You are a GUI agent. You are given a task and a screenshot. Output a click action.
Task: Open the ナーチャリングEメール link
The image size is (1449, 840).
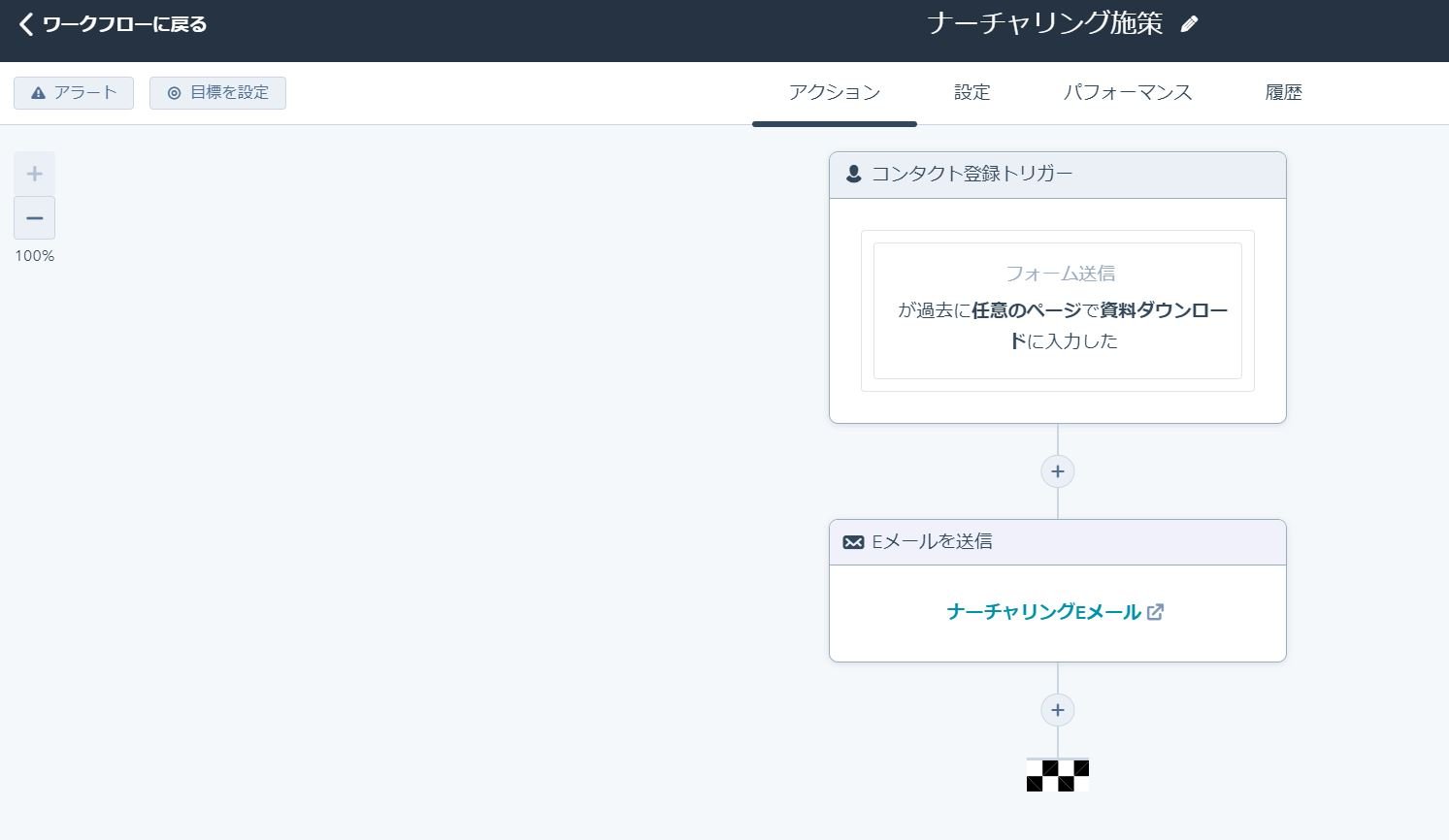pyautogui.click(x=1043, y=612)
